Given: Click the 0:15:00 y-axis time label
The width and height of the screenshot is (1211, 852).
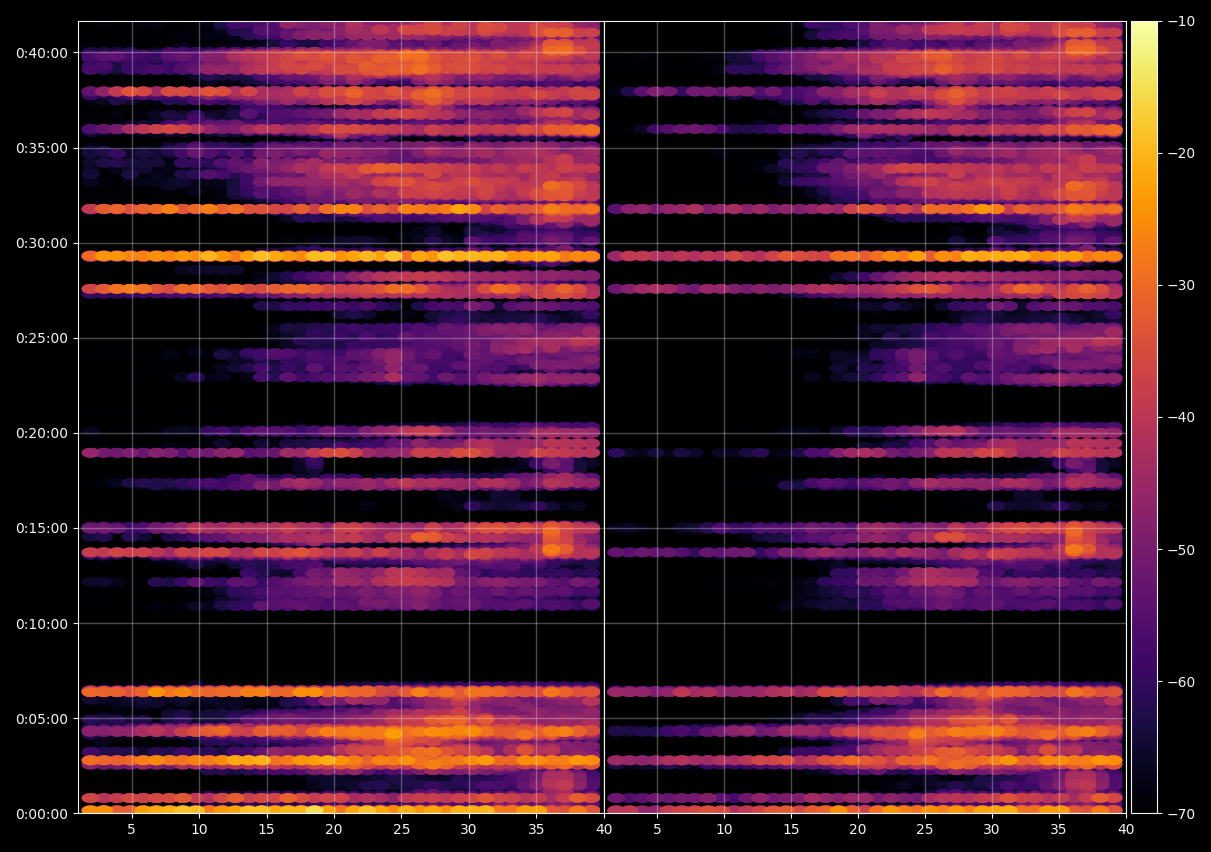Looking at the screenshot, I should click(x=41, y=528).
